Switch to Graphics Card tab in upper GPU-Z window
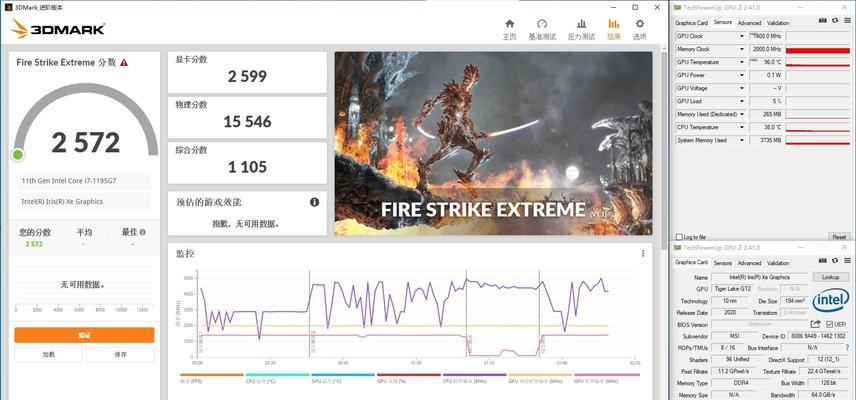 point(691,23)
